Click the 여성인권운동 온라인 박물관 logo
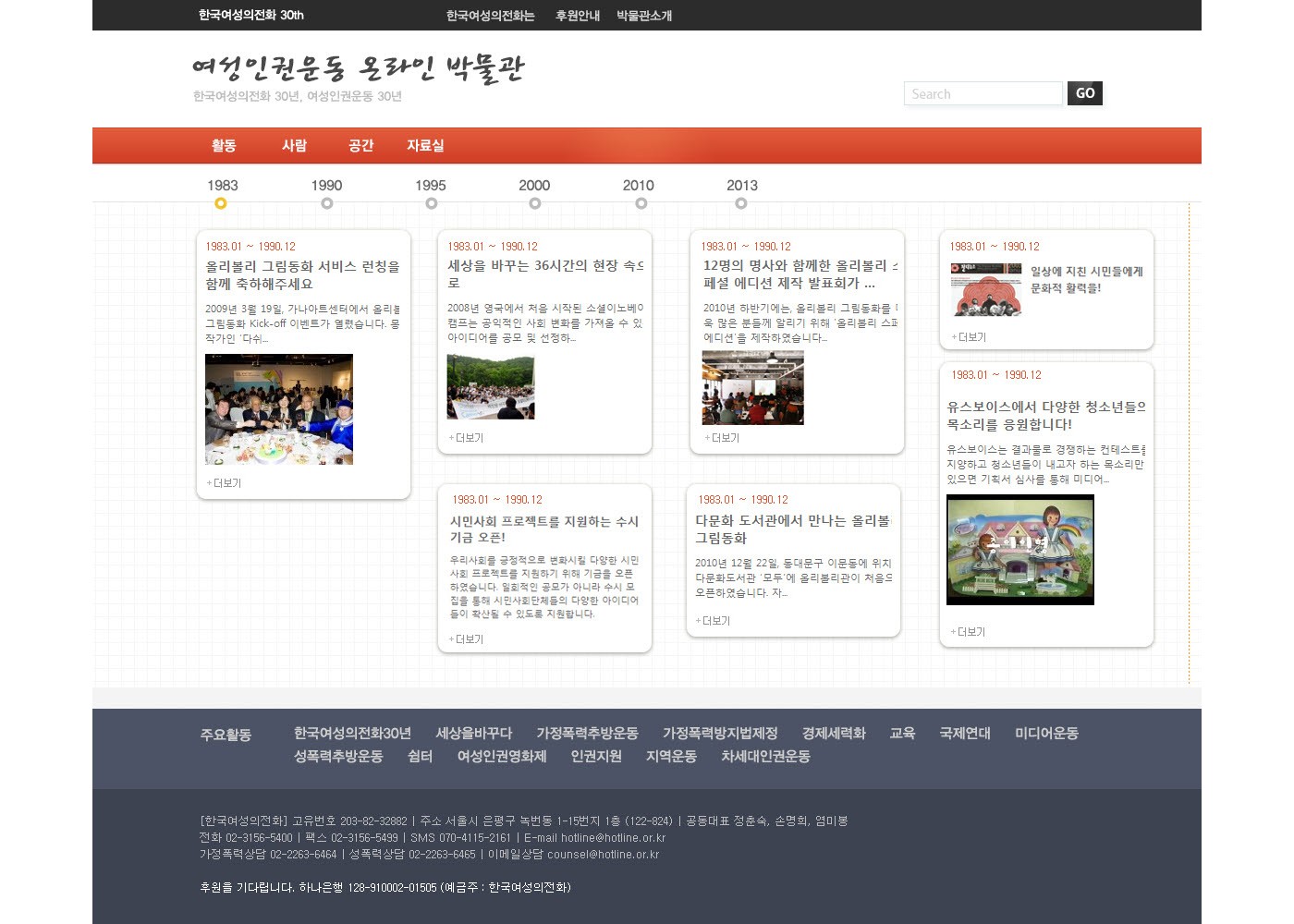1294x924 pixels. pos(359,68)
